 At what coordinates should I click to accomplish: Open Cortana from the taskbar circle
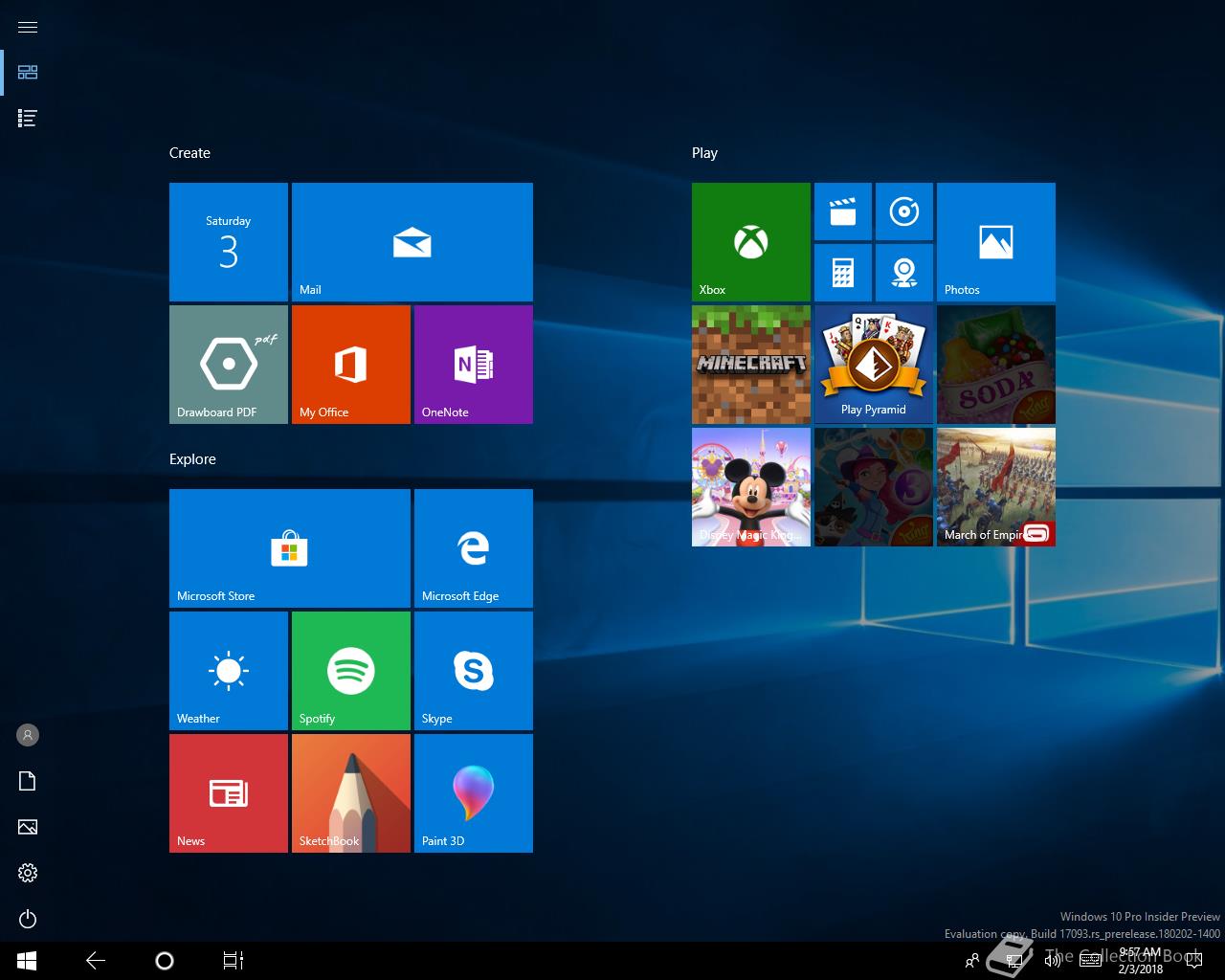tap(165, 961)
